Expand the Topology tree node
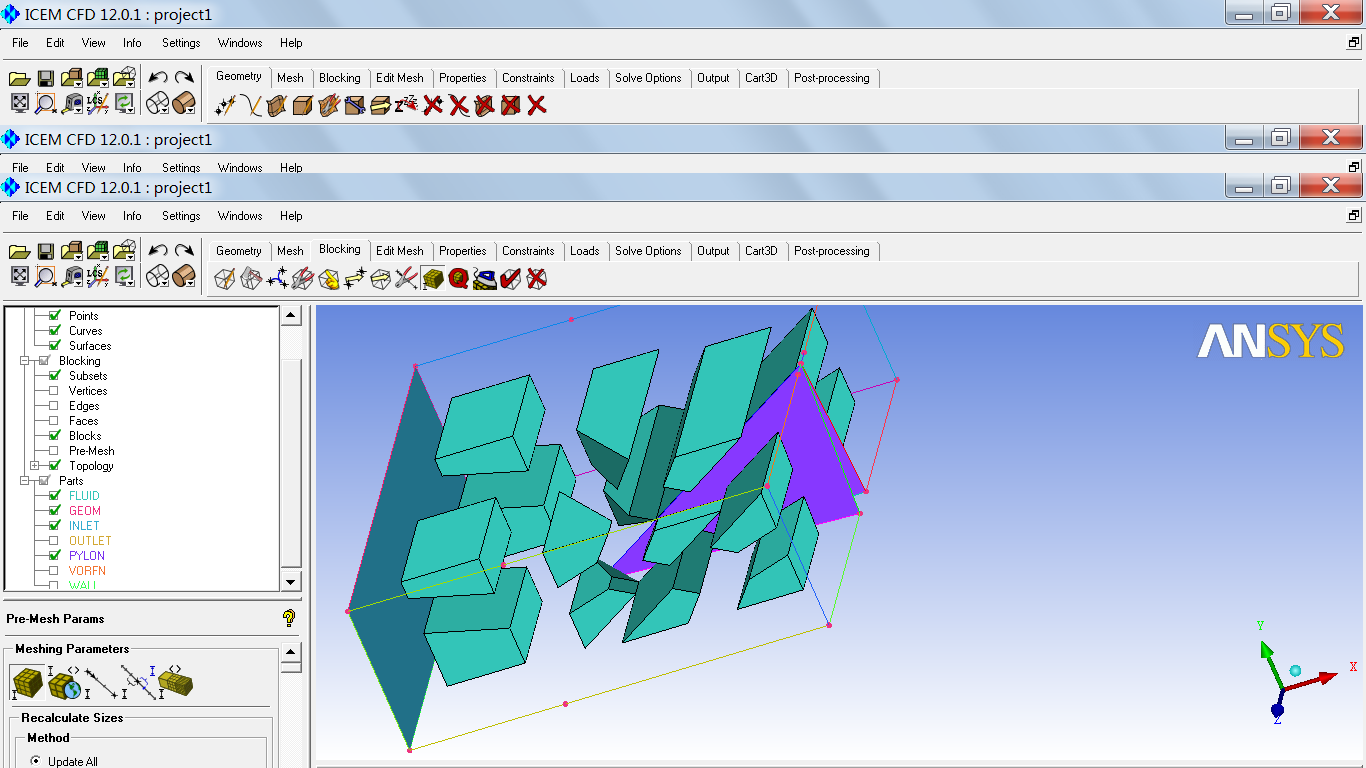Screen dimensions: 1366x768 tap(35, 466)
